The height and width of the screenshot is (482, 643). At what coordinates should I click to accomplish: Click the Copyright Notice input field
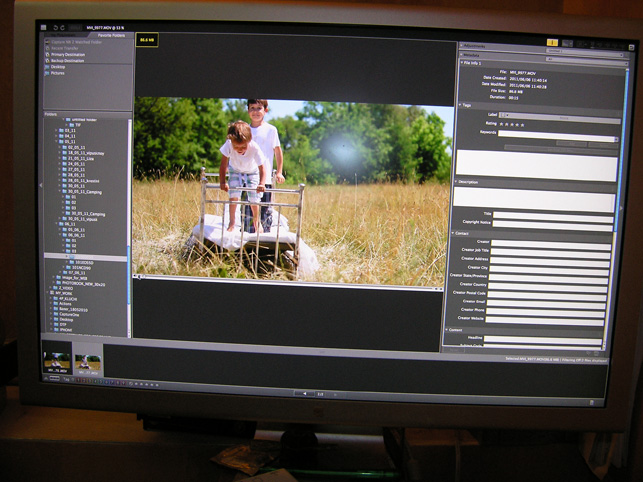pos(552,226)
